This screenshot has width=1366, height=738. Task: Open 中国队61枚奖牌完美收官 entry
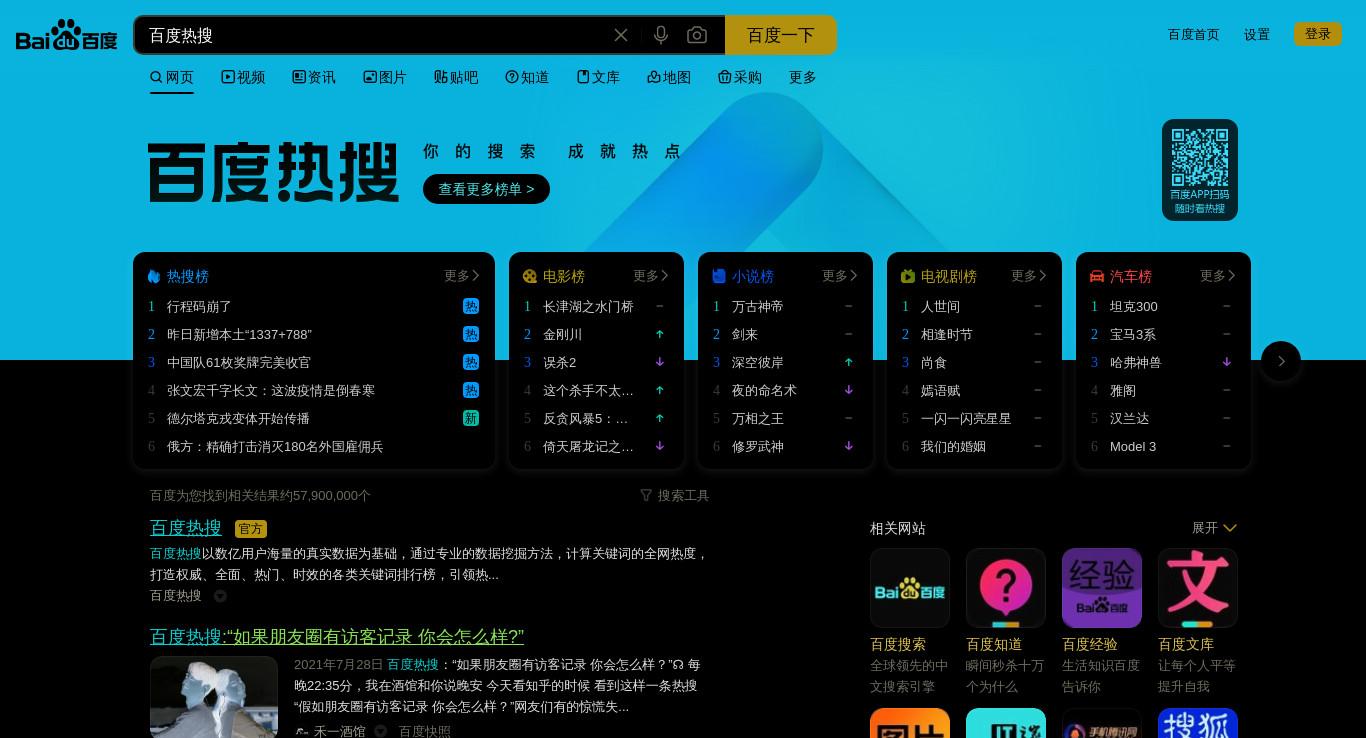(239, 362)
